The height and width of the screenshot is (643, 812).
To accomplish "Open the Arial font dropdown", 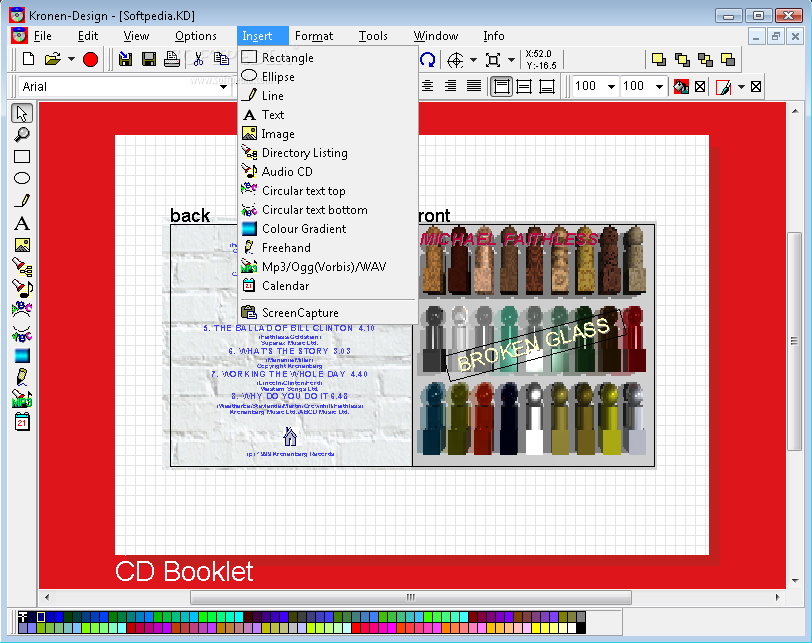I will 223,86.
